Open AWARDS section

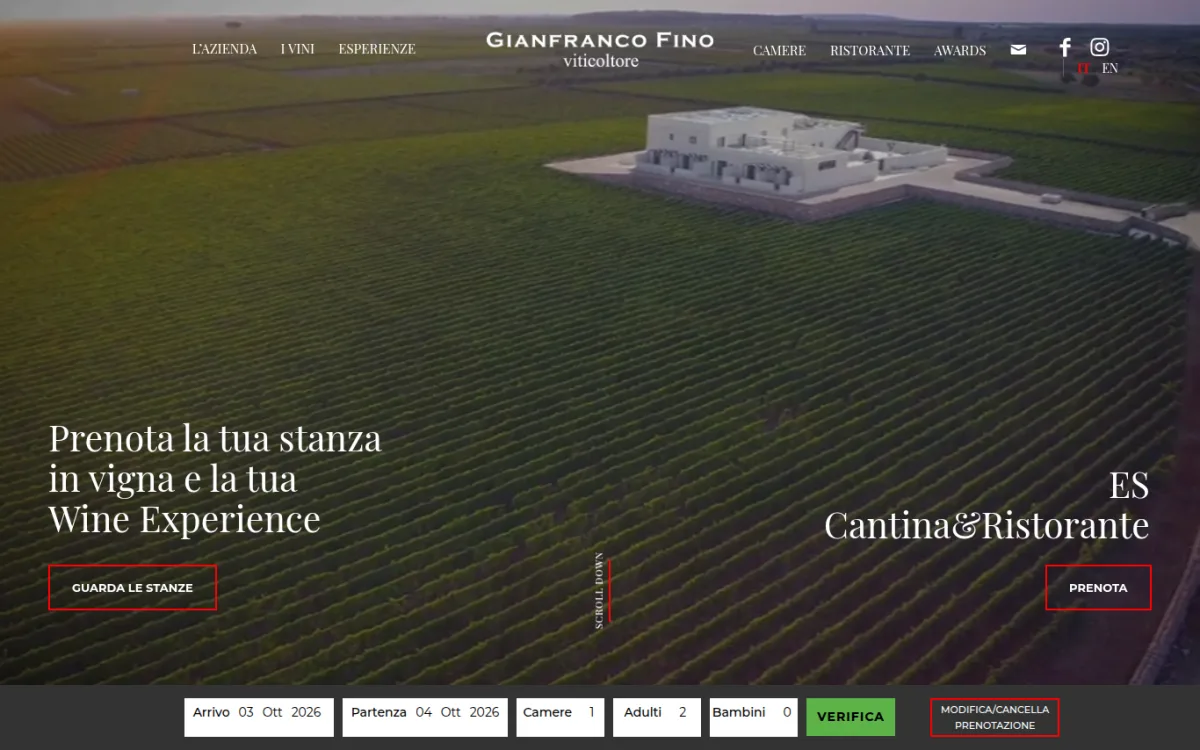[x=960, y=50]
